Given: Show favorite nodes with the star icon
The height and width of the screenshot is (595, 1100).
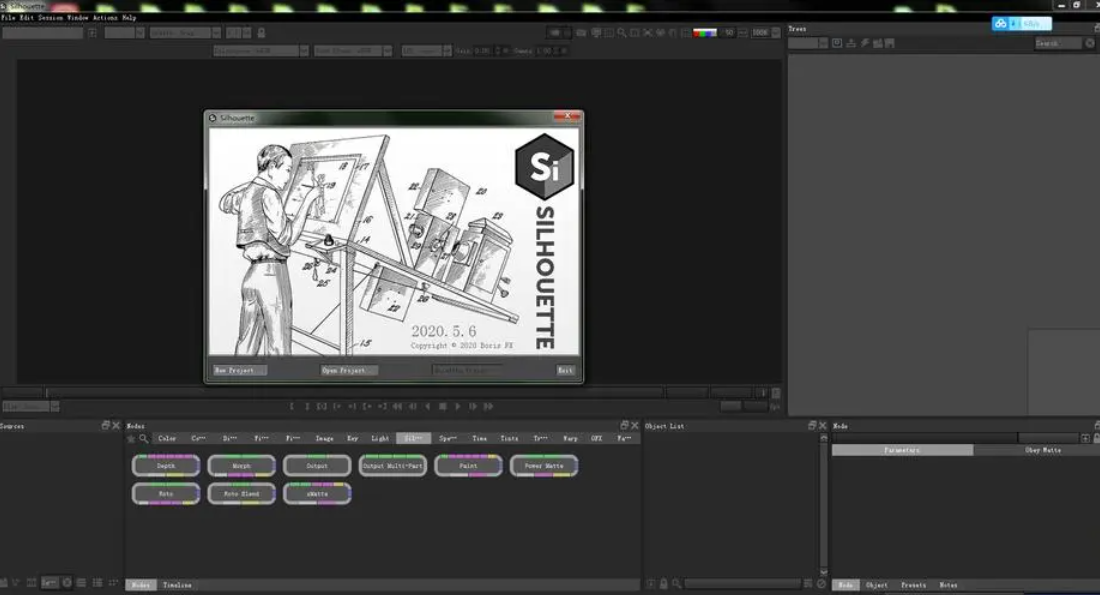Looking at the screenshot, I should point(131,439).
